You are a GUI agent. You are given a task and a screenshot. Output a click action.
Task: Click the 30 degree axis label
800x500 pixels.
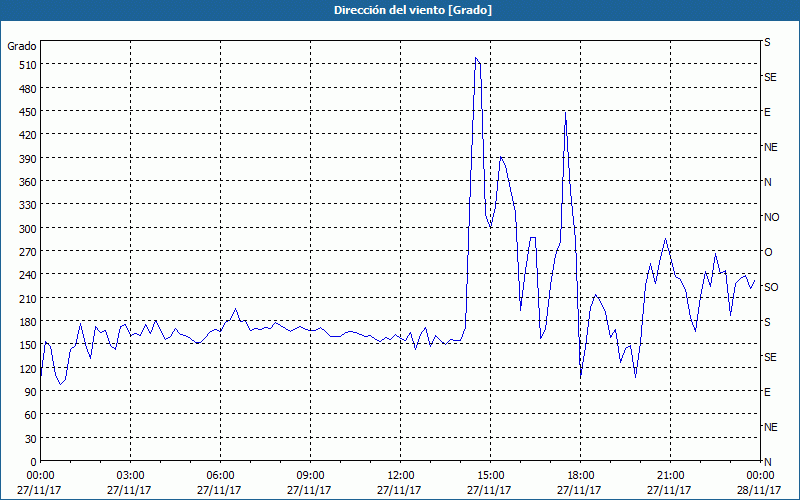click(31, 439)
